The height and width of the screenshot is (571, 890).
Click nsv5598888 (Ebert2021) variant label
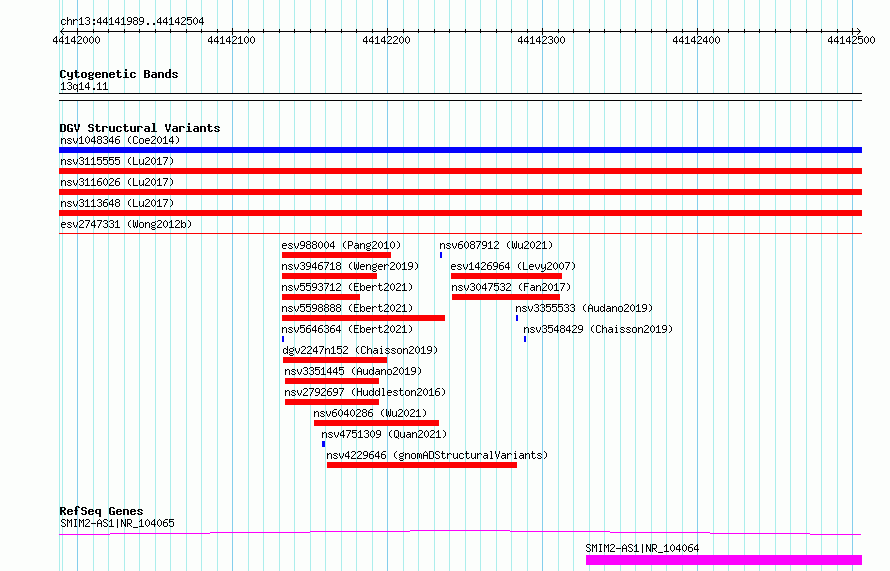pos(347,308)
